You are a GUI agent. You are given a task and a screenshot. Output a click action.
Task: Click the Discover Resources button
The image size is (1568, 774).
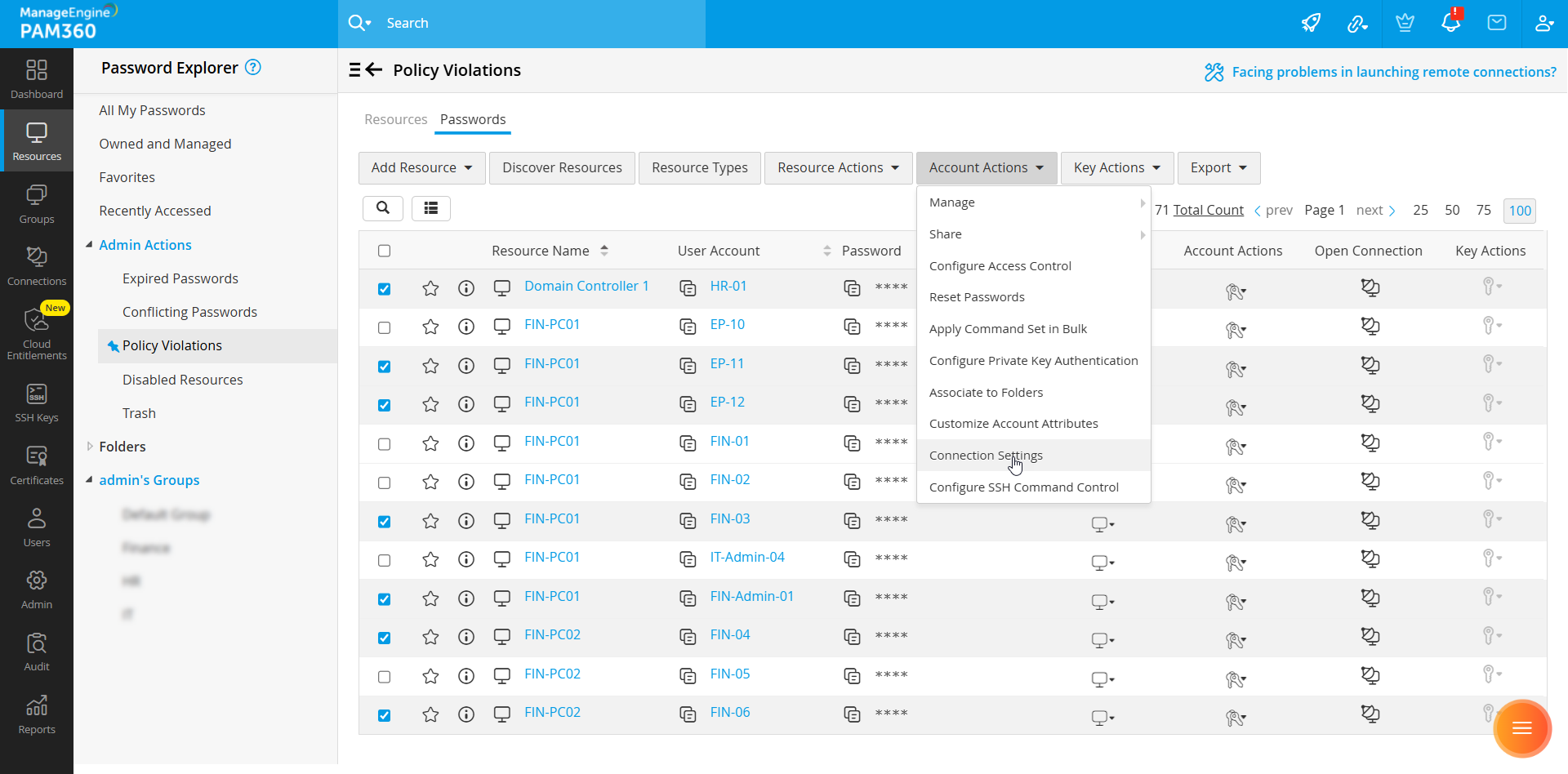tap(562, 168)
